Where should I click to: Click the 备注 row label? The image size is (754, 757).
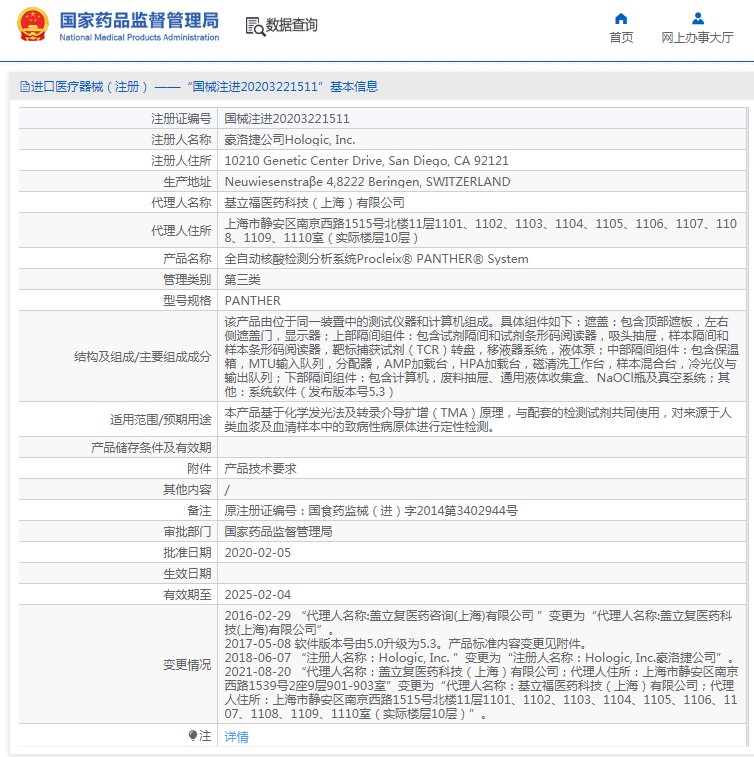click(199, 511)
